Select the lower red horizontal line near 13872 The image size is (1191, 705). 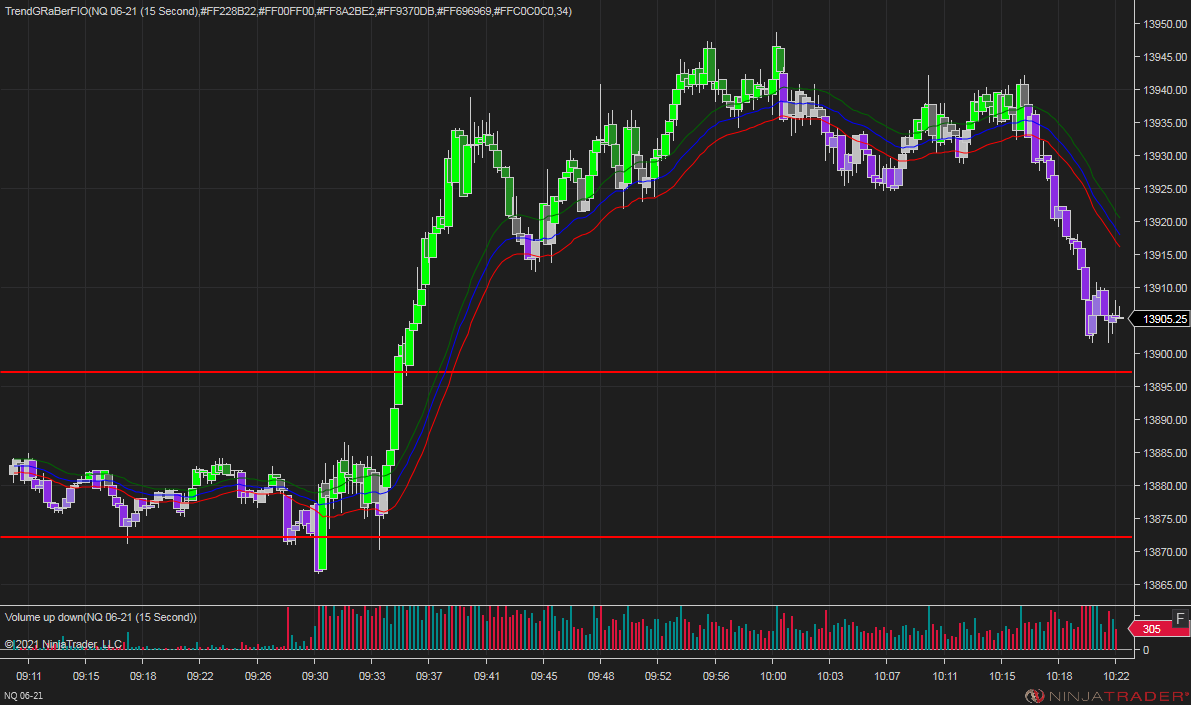[x=566, y=537]
